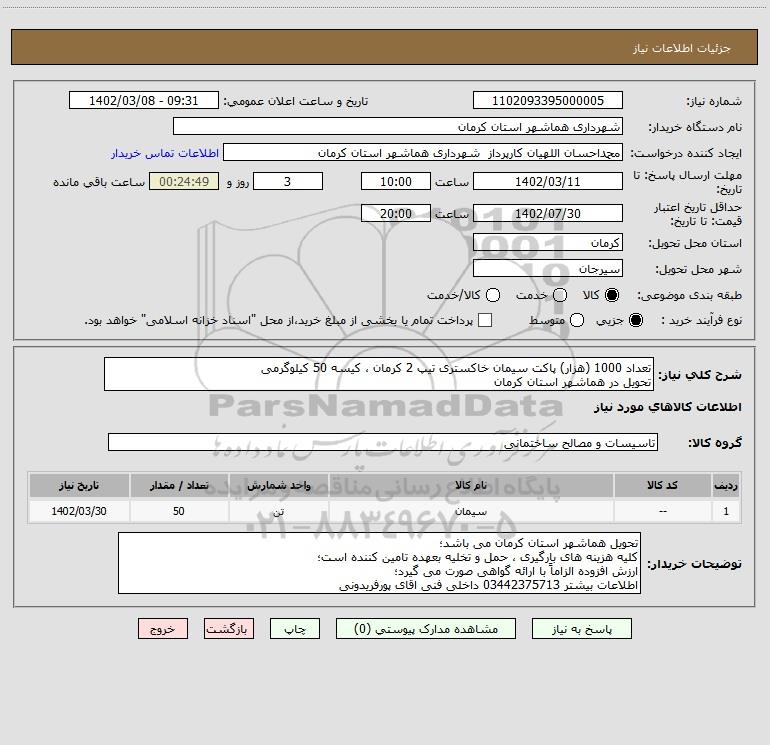770x745 pixels.
Task: Click buyer notes text area
Action: (379, 563)
